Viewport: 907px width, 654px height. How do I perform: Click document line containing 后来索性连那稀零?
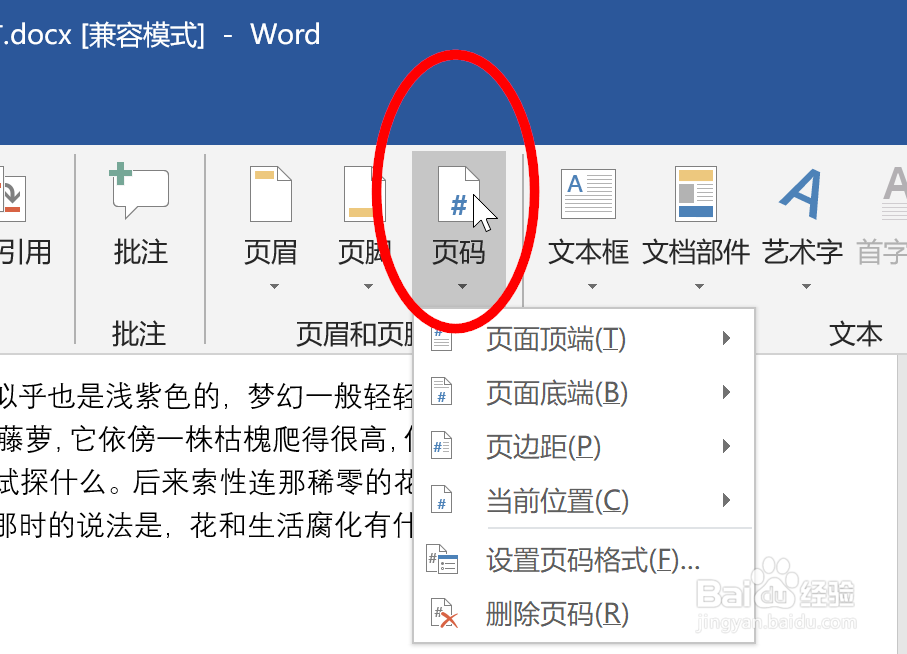point(207,482)
